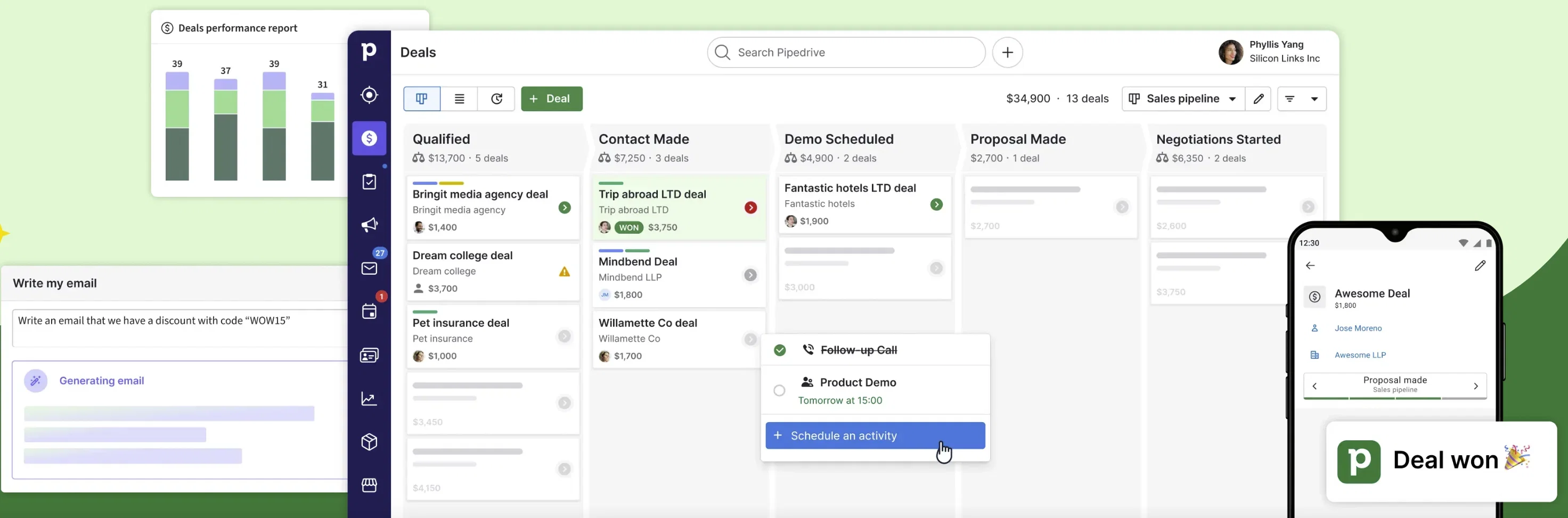Open the Dream college deal title

tap(462, 256)
